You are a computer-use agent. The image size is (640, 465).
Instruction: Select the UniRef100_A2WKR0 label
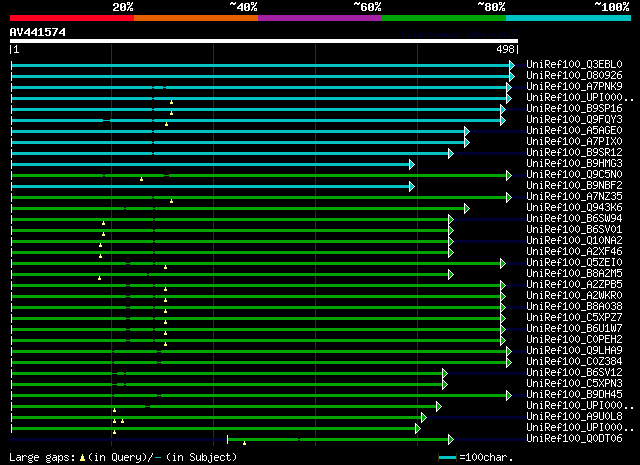(574, 296)
